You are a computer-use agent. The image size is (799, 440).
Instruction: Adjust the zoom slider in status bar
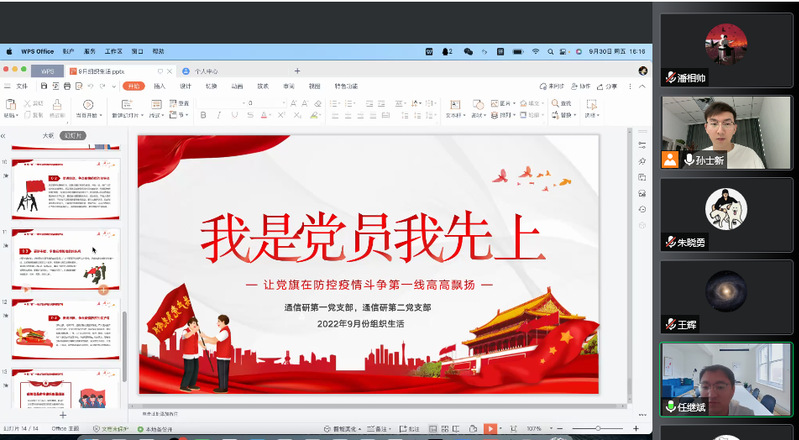click(x=599, y=429)
